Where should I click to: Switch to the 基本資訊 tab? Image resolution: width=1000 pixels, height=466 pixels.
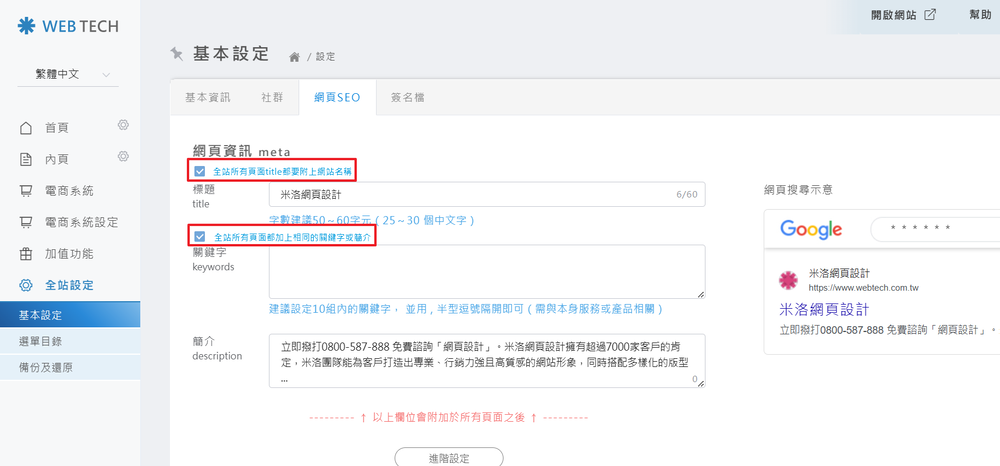click(207, 97)
